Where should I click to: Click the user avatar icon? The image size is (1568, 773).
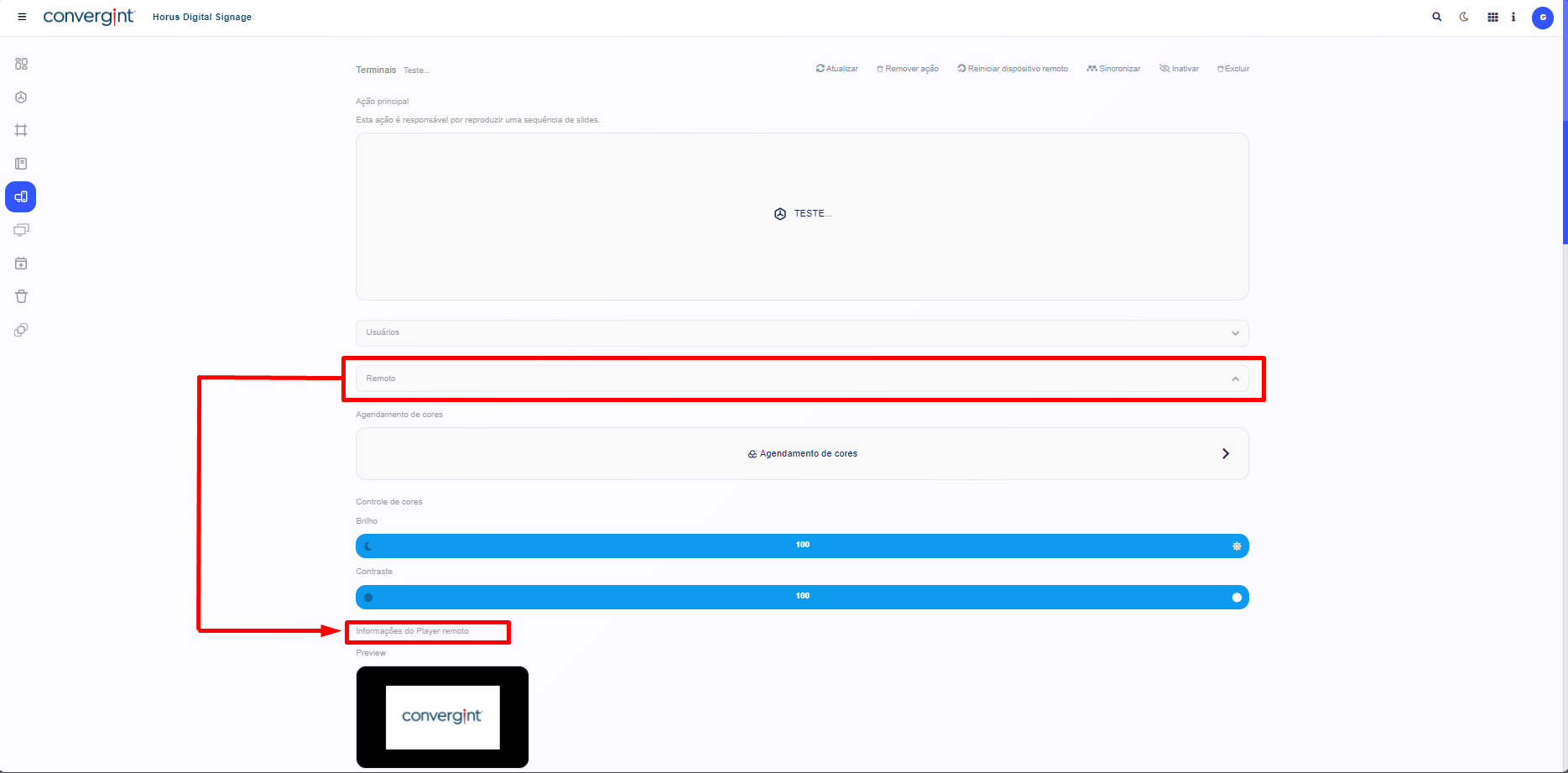tap(1542, 18)
